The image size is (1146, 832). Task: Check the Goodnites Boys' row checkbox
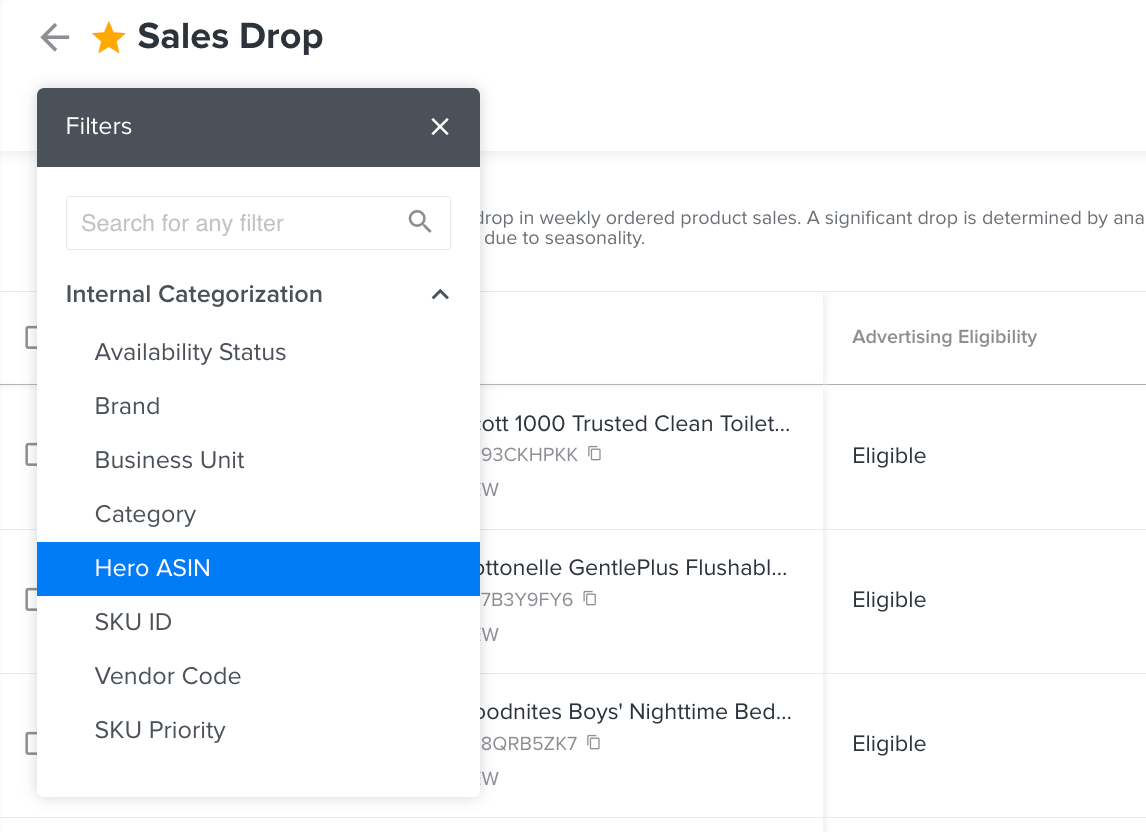click(x=31, y=743)
